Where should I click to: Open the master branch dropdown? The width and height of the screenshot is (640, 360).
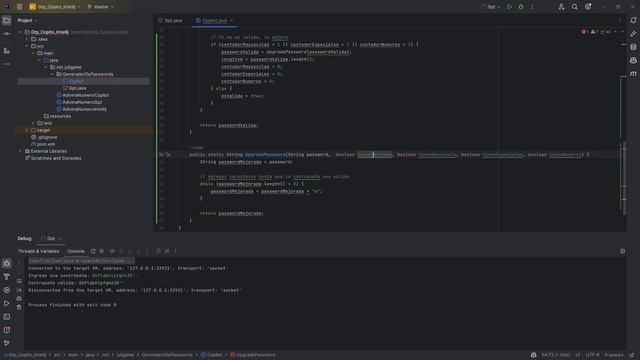101,7
